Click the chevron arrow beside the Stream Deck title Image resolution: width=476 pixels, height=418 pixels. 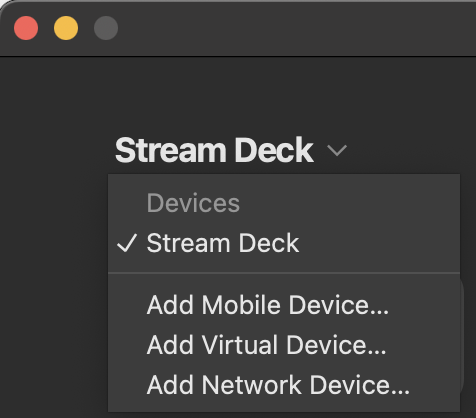point(337,150)
